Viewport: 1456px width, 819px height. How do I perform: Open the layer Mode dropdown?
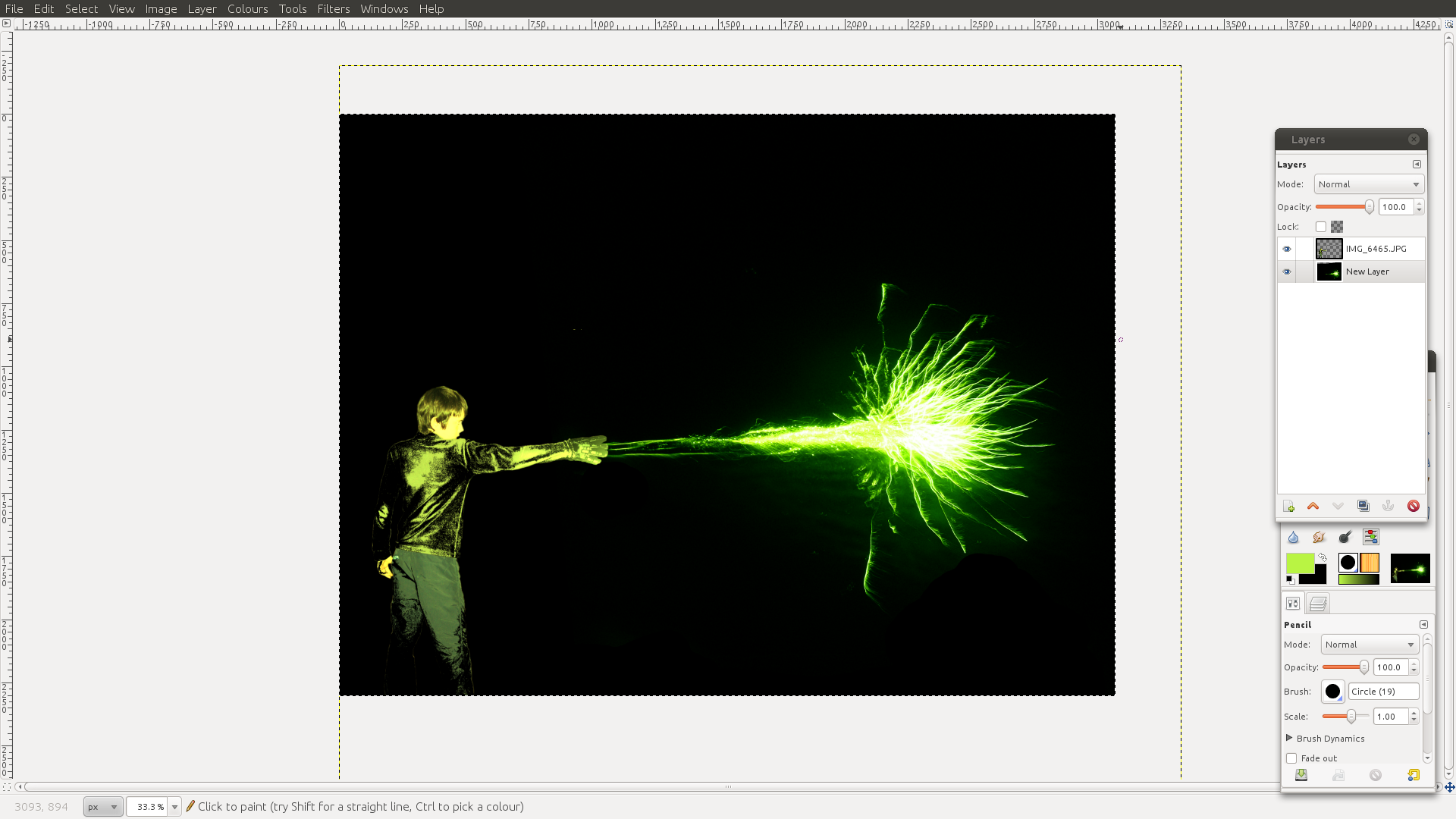tap(1367, 184)
